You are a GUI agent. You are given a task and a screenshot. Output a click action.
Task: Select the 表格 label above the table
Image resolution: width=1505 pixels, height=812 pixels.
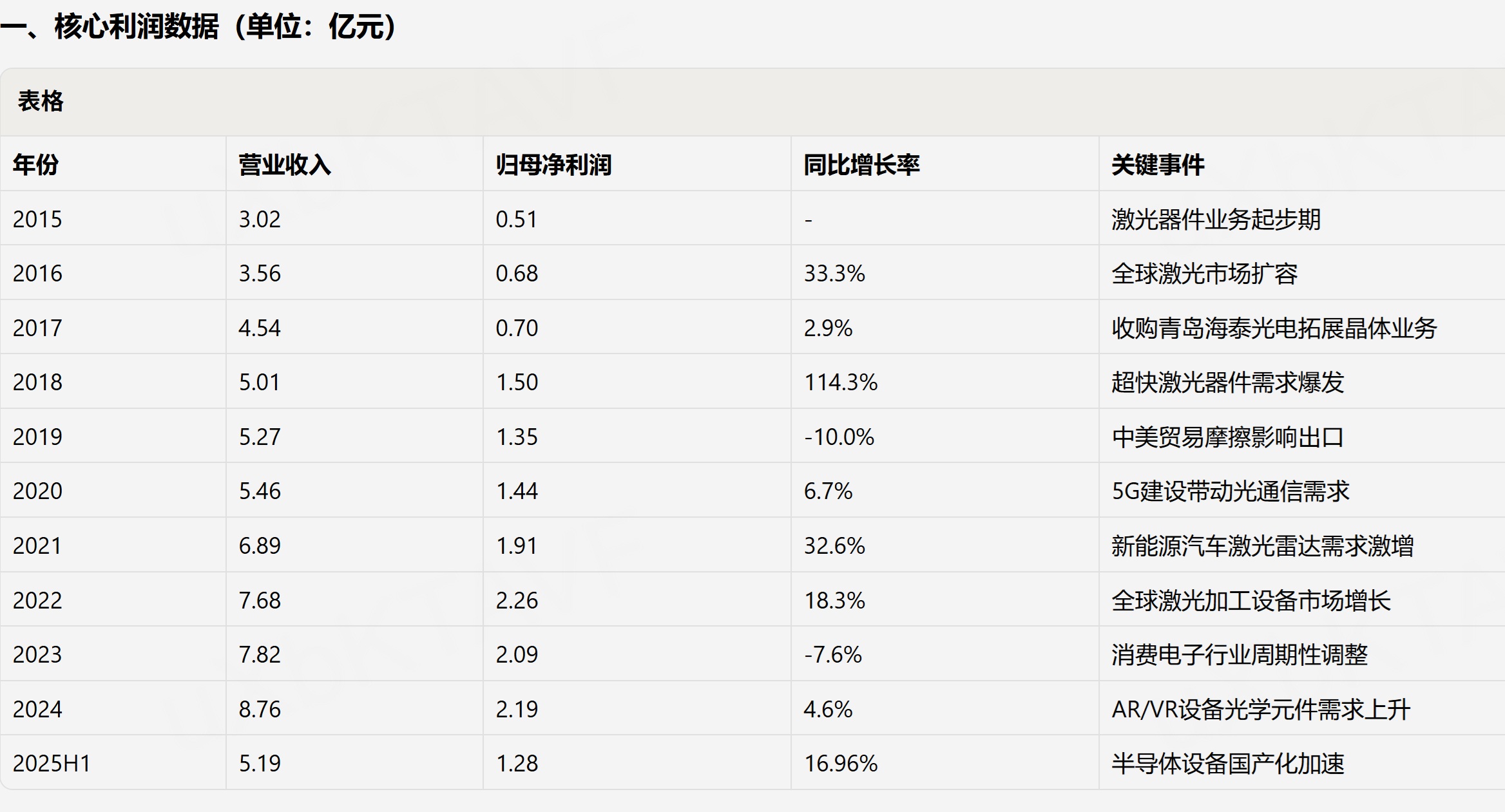coord(41,101)
